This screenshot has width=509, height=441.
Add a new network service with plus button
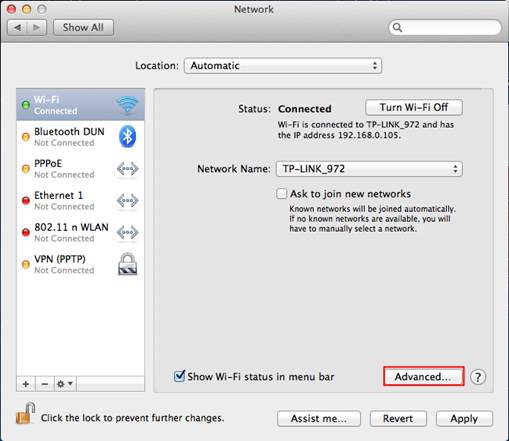click(26, 384)
